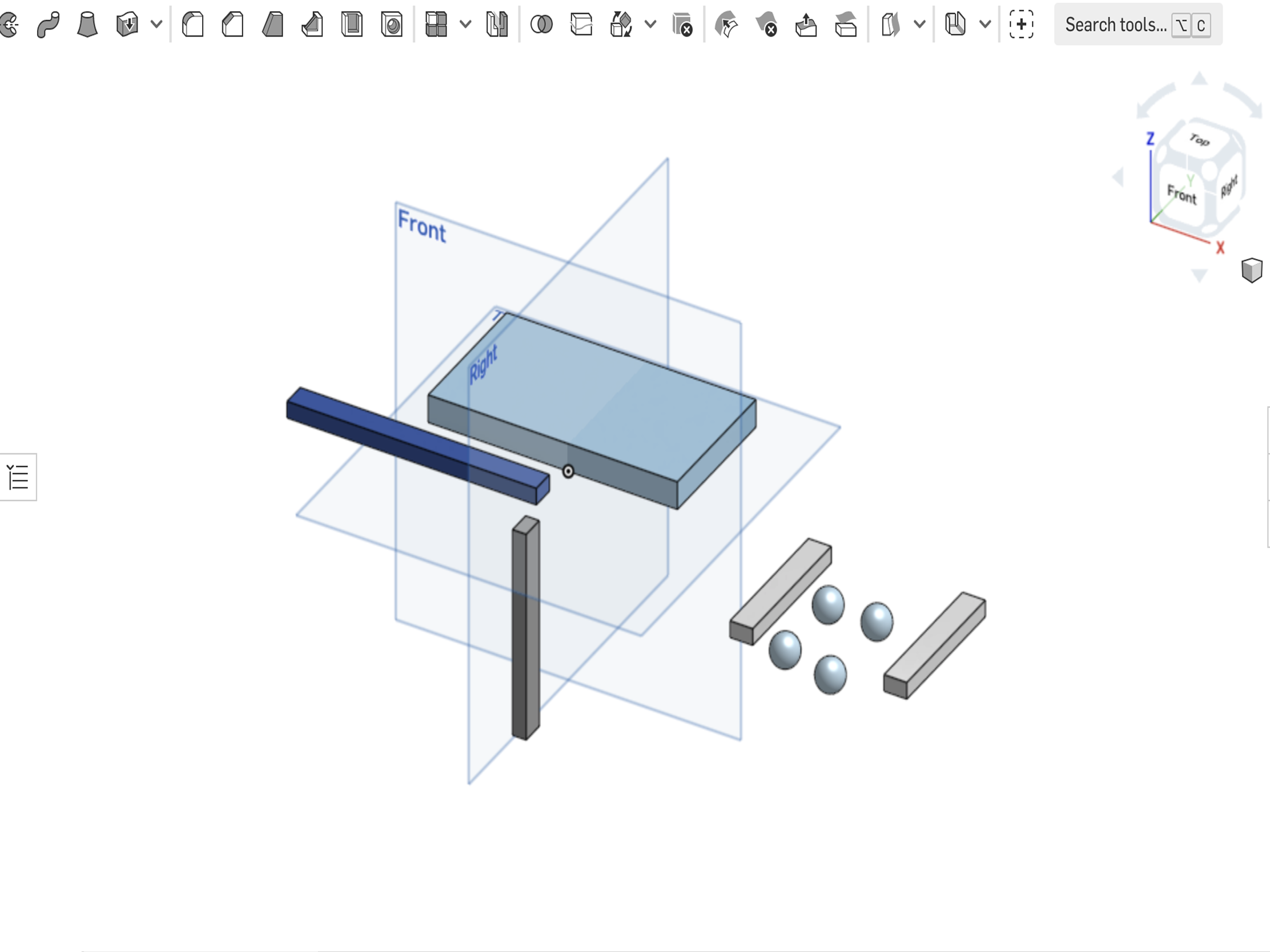Toggle the feature list panel

tap(18, 477)
